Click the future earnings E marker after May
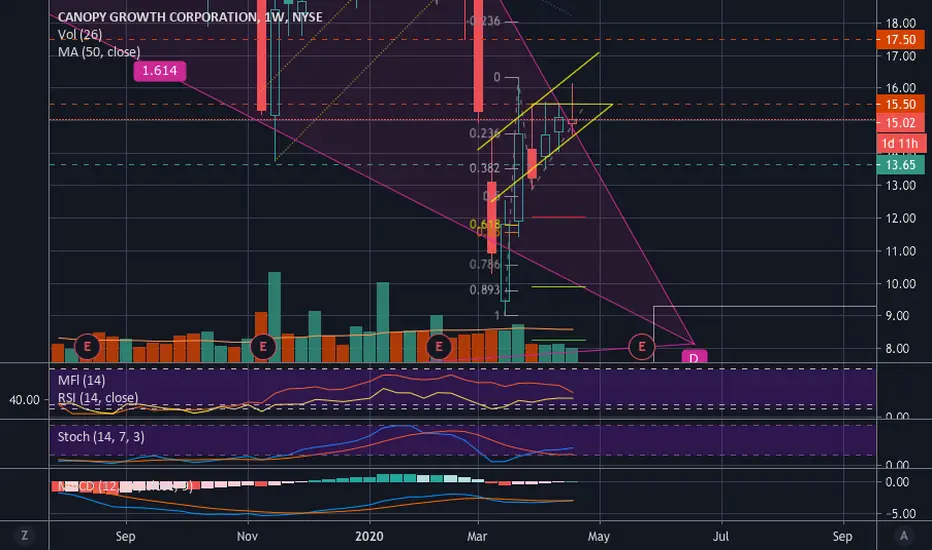 [x=641, y=346]
